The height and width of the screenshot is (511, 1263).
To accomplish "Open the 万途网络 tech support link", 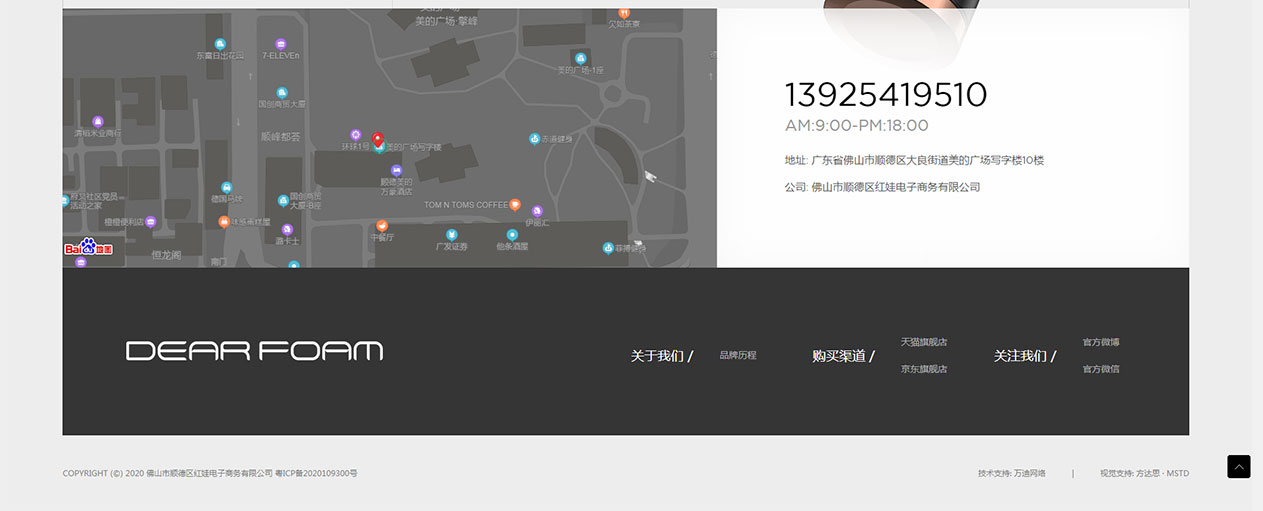I will point(1030,473).
